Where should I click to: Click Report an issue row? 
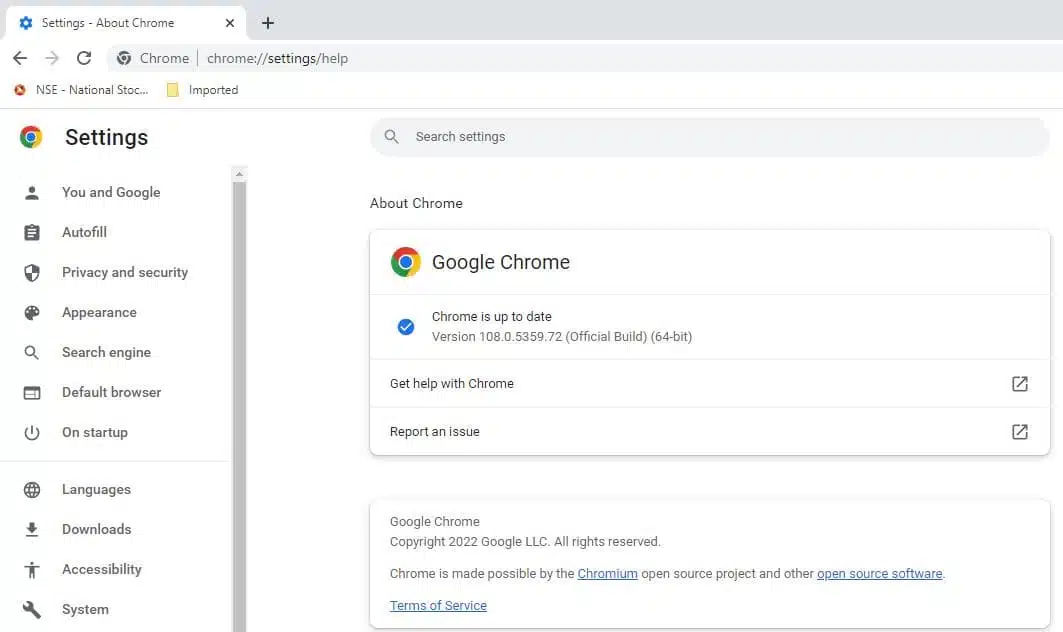pyautogui.click(x=709, y=432)
